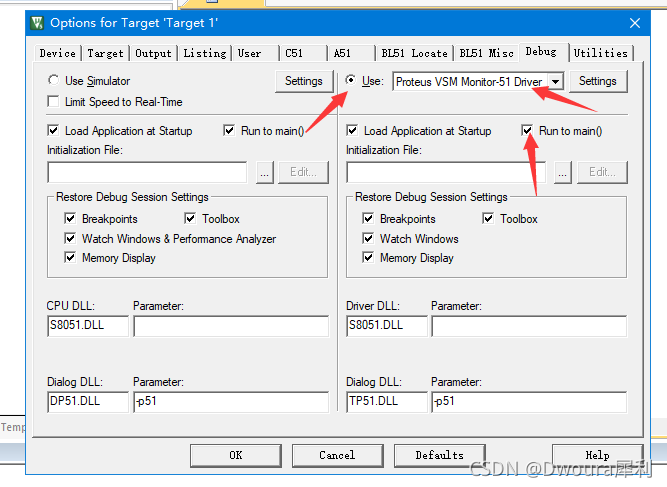Screen dimensions: 667x487
Task: Toggle driver Load Application at Startup
Action: tap(352, 130)
